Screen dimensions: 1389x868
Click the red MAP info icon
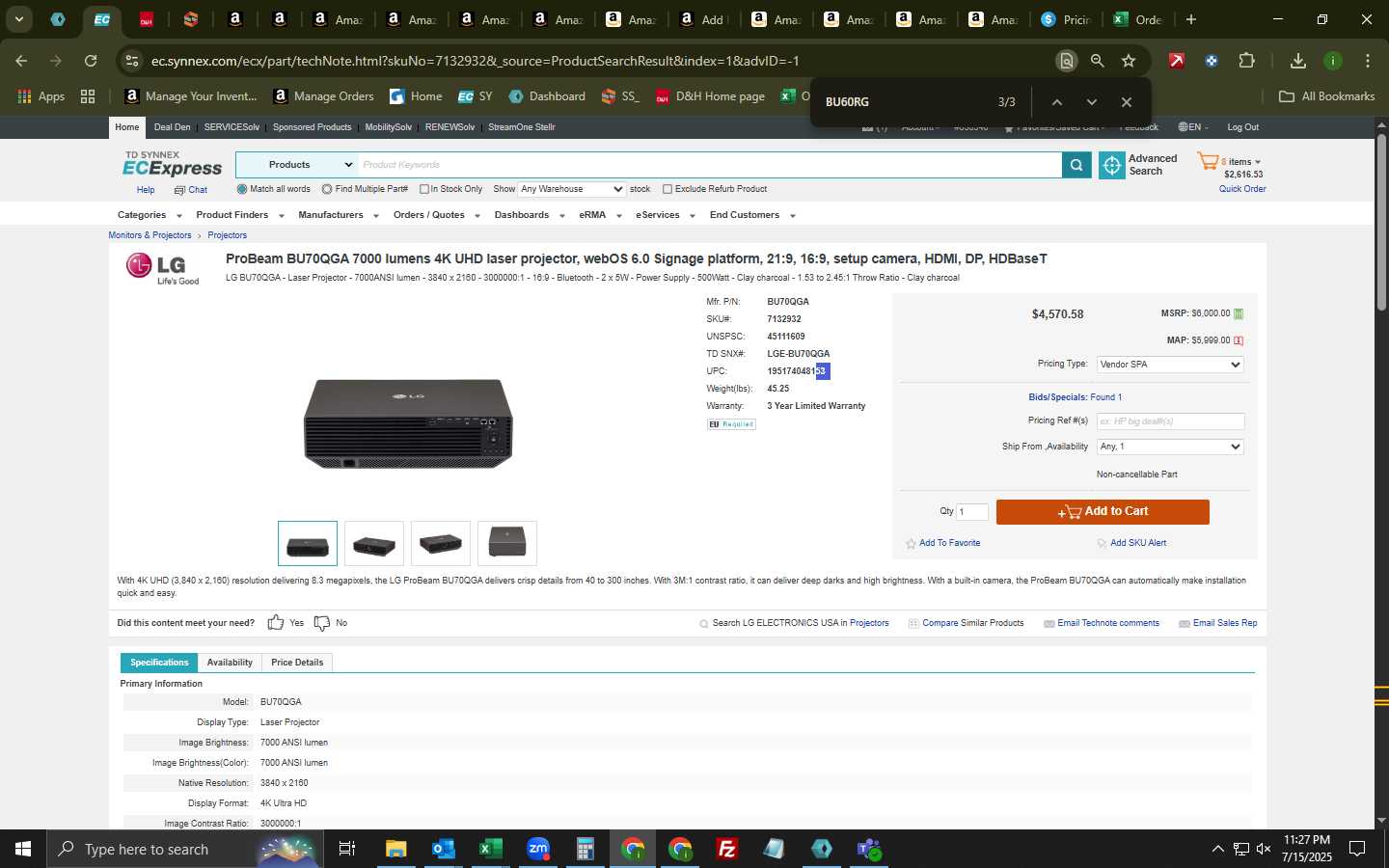(x=1239, y=340)
